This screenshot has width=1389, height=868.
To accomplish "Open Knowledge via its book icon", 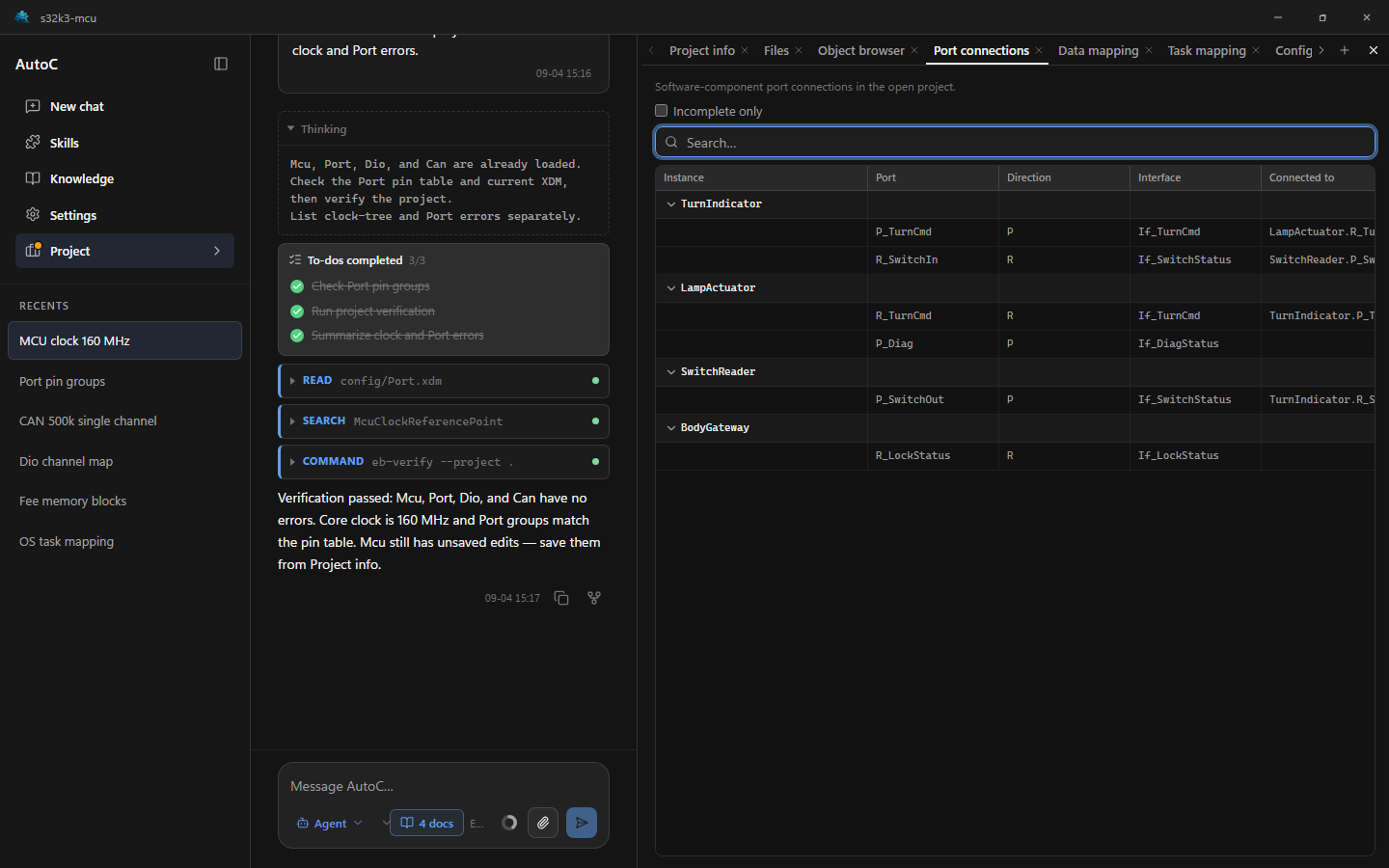I will point(33,178).
